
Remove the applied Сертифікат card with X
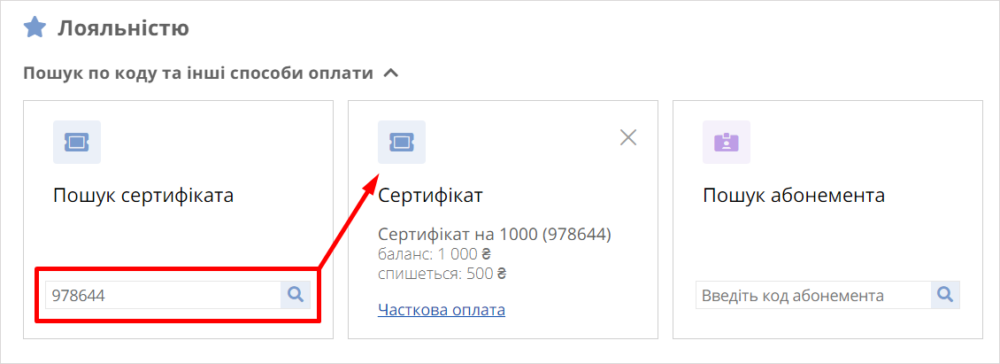(628, 137)
